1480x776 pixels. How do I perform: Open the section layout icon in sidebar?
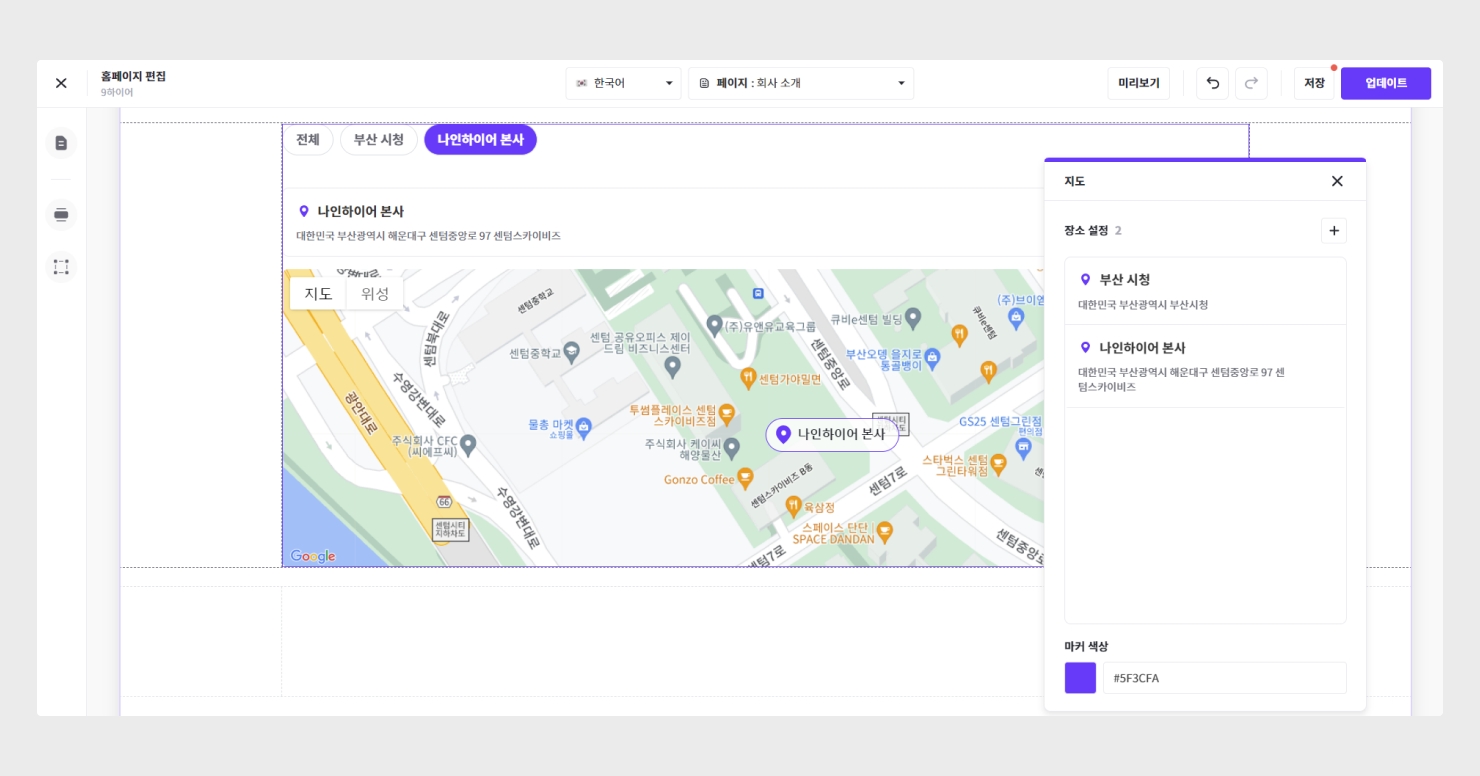(x=61, y=215)
